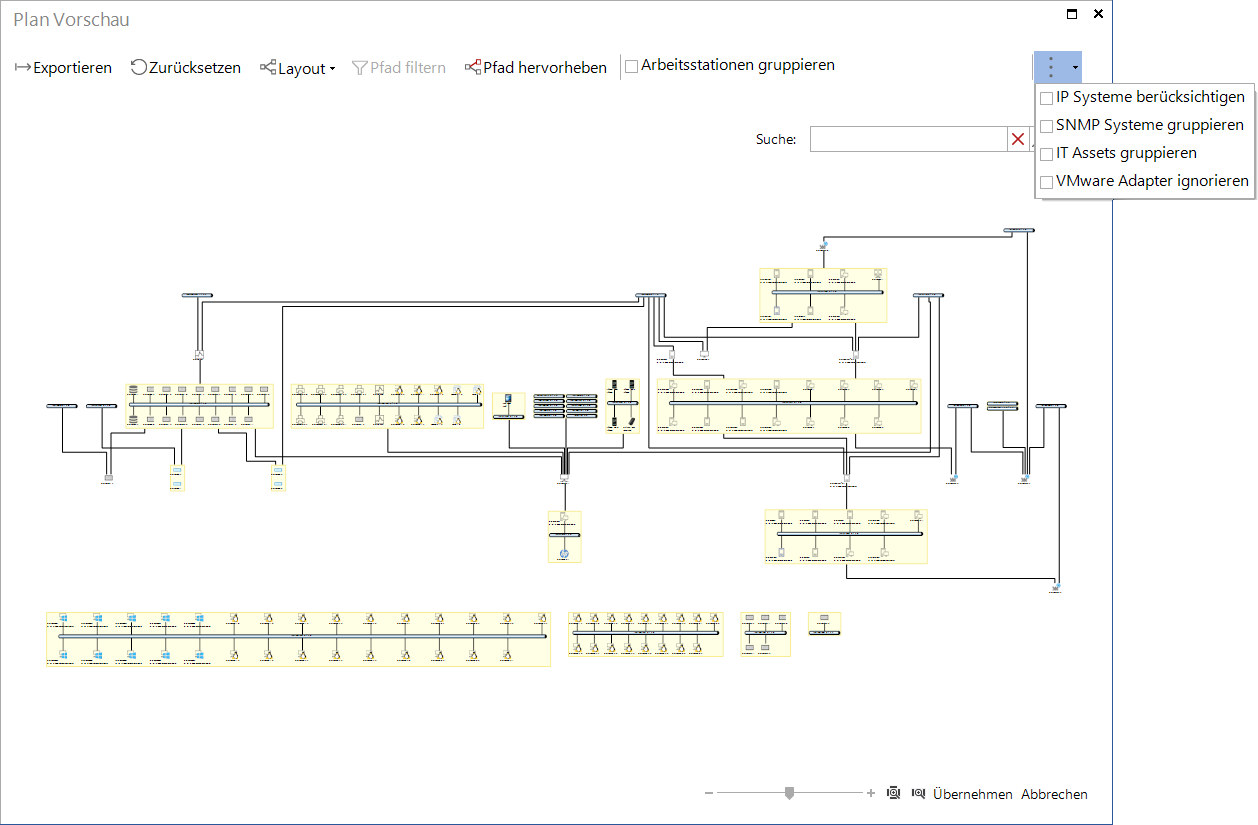
Task: Click the minus zoom-out icon
Action: click(x=709, y=793)
